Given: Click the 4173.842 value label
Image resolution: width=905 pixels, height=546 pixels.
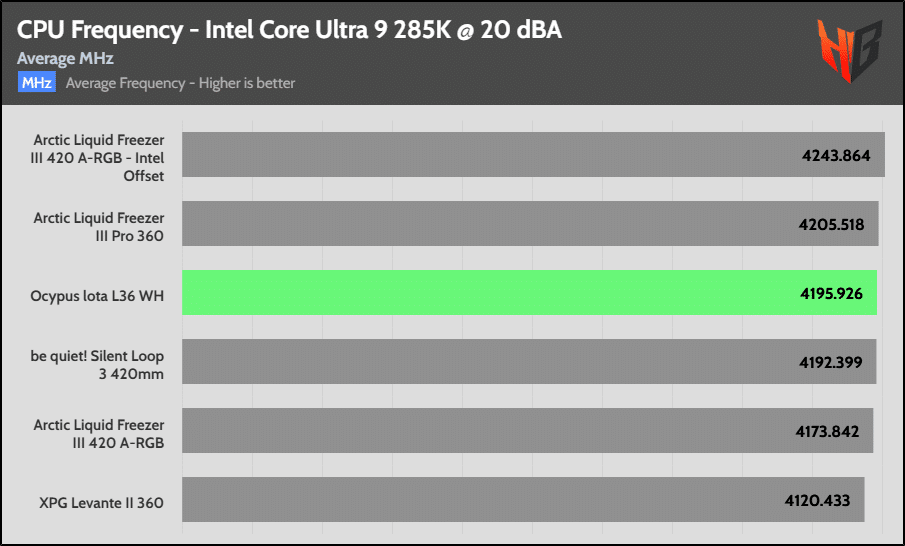Looking at the screenshot, I should (827, 431).
